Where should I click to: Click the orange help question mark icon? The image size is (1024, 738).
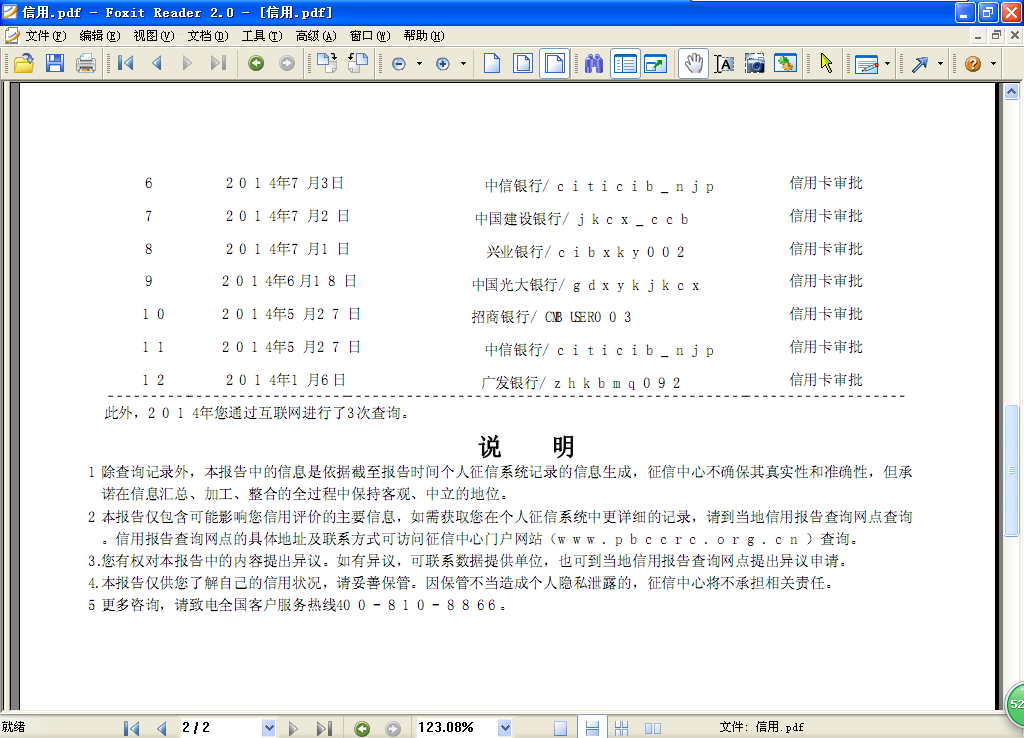973,63
